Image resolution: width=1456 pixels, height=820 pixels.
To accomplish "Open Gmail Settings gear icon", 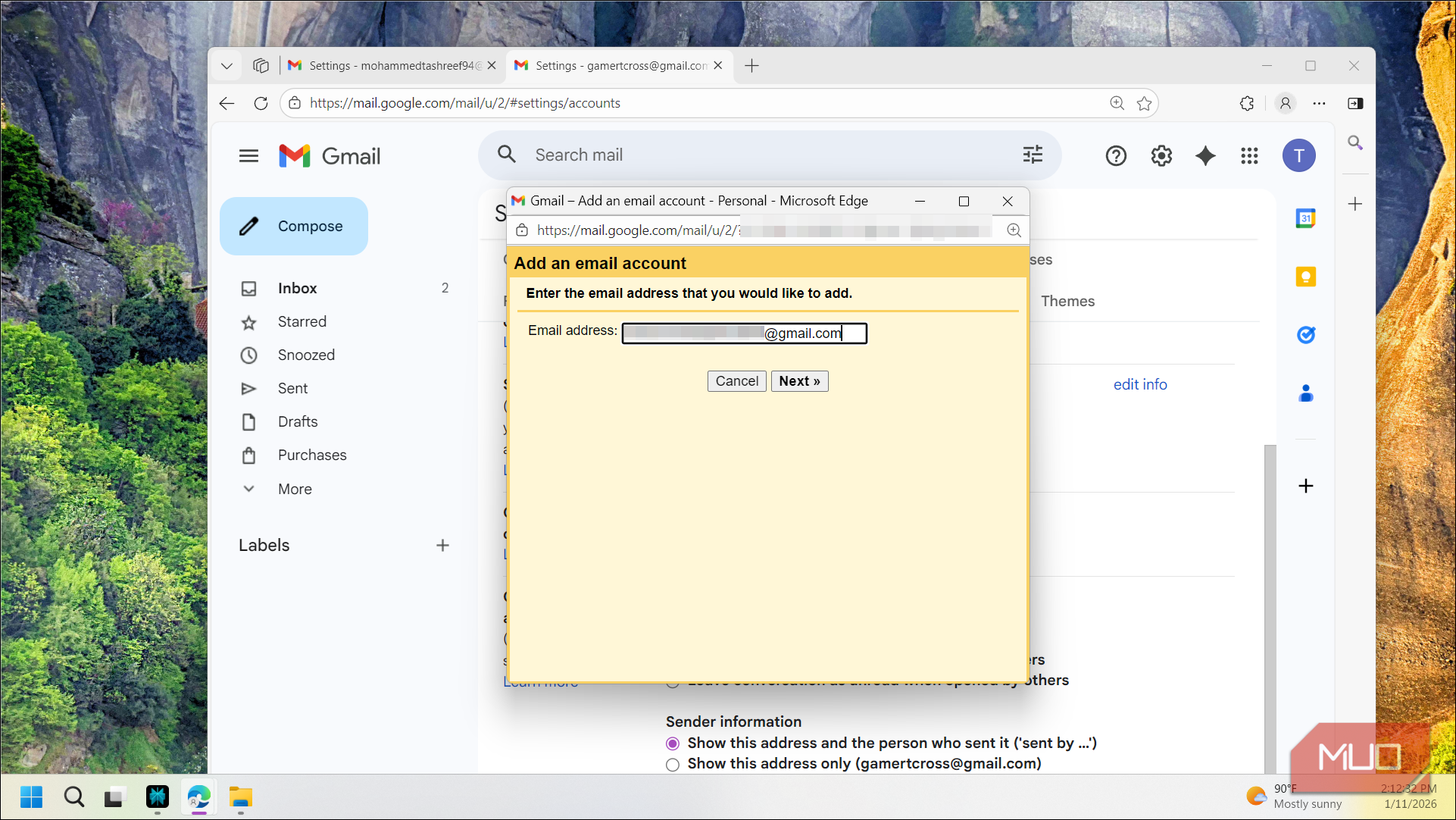I will click(x=1161, y=156).
